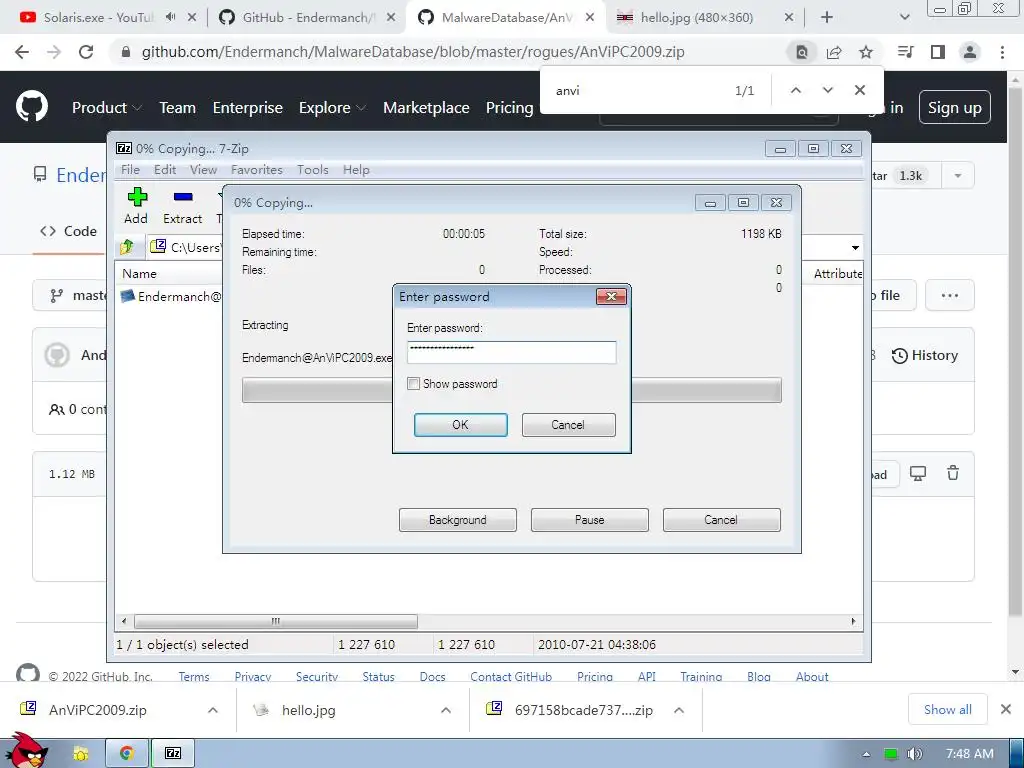Go to next find result
Viewport: 1024px width, 768px height.
coord(827,90)
